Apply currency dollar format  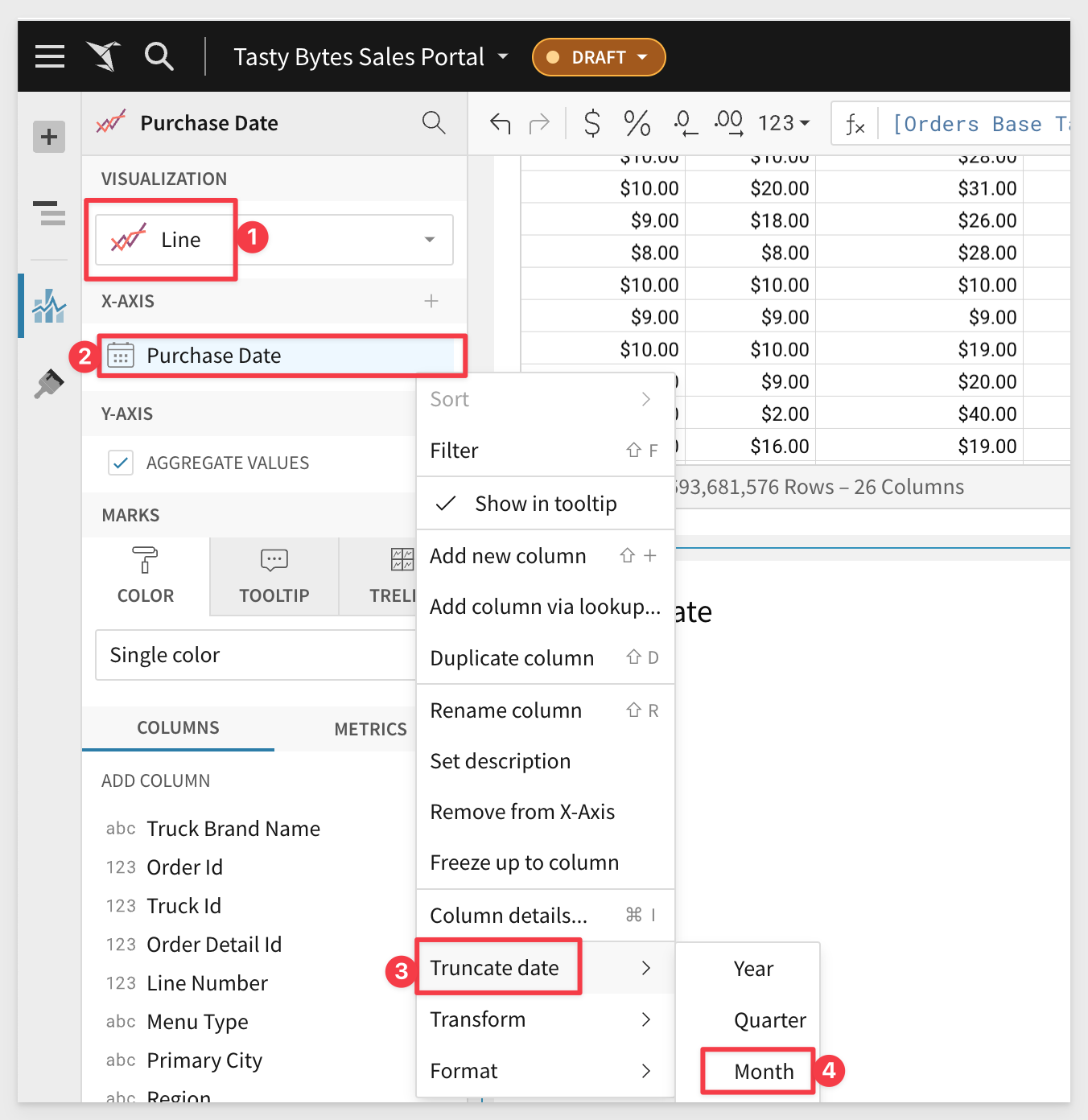591,123
